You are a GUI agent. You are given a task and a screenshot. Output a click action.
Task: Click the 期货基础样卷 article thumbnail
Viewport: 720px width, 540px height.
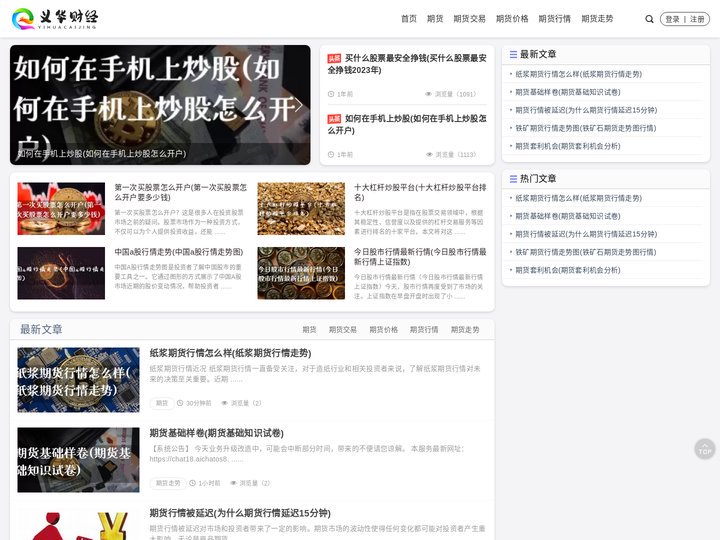(79, 460)
